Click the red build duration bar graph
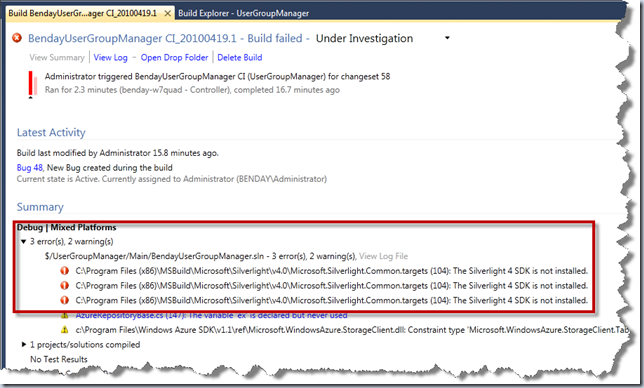Image resolution: width=644 pixels, height=388 pixels. tap(33, 83)
